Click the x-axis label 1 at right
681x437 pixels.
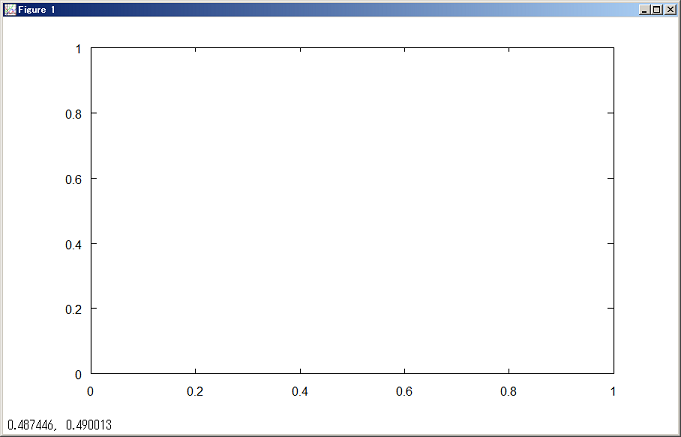(x=613, y=392)
